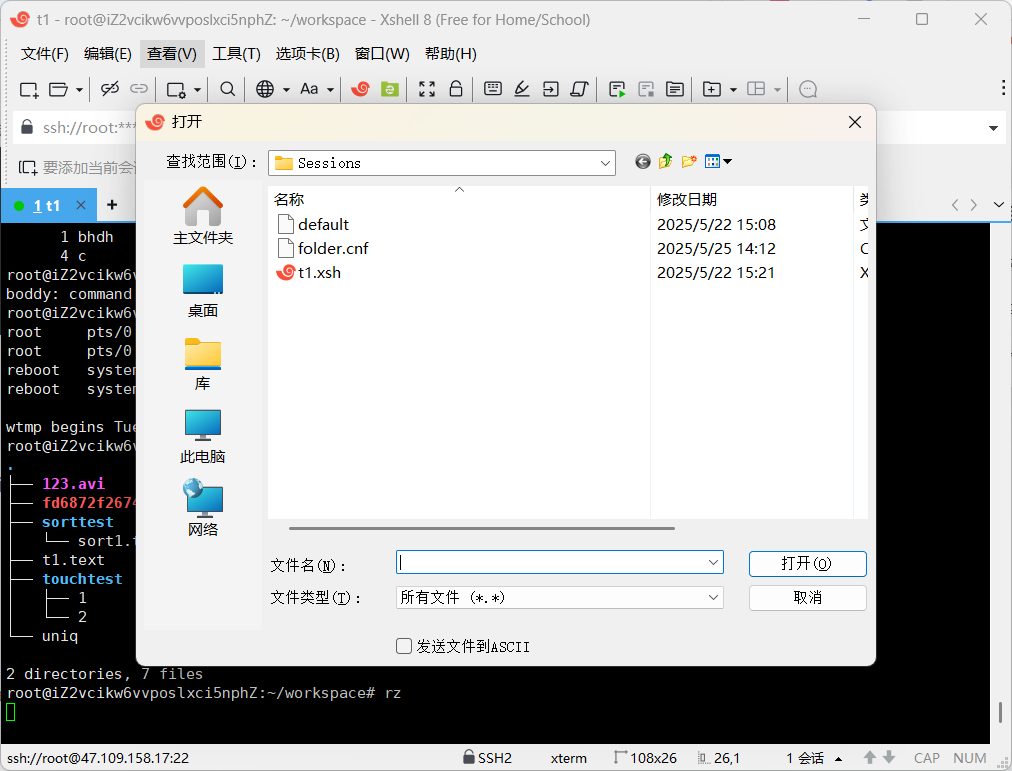Click the Aa font icon in toolbar

(309, 89)
